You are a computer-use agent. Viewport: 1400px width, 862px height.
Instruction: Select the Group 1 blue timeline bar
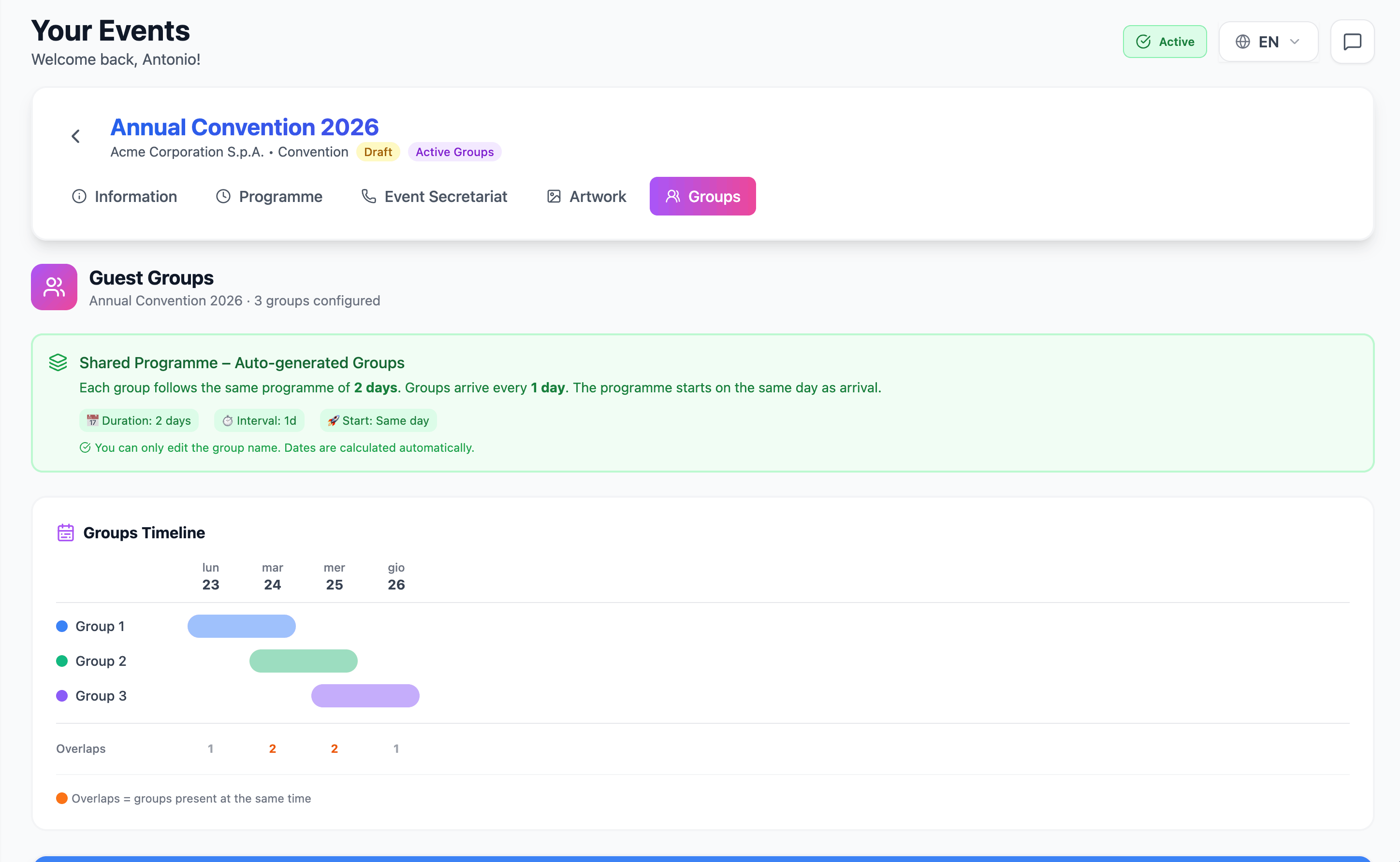click(x=242, y=626)
